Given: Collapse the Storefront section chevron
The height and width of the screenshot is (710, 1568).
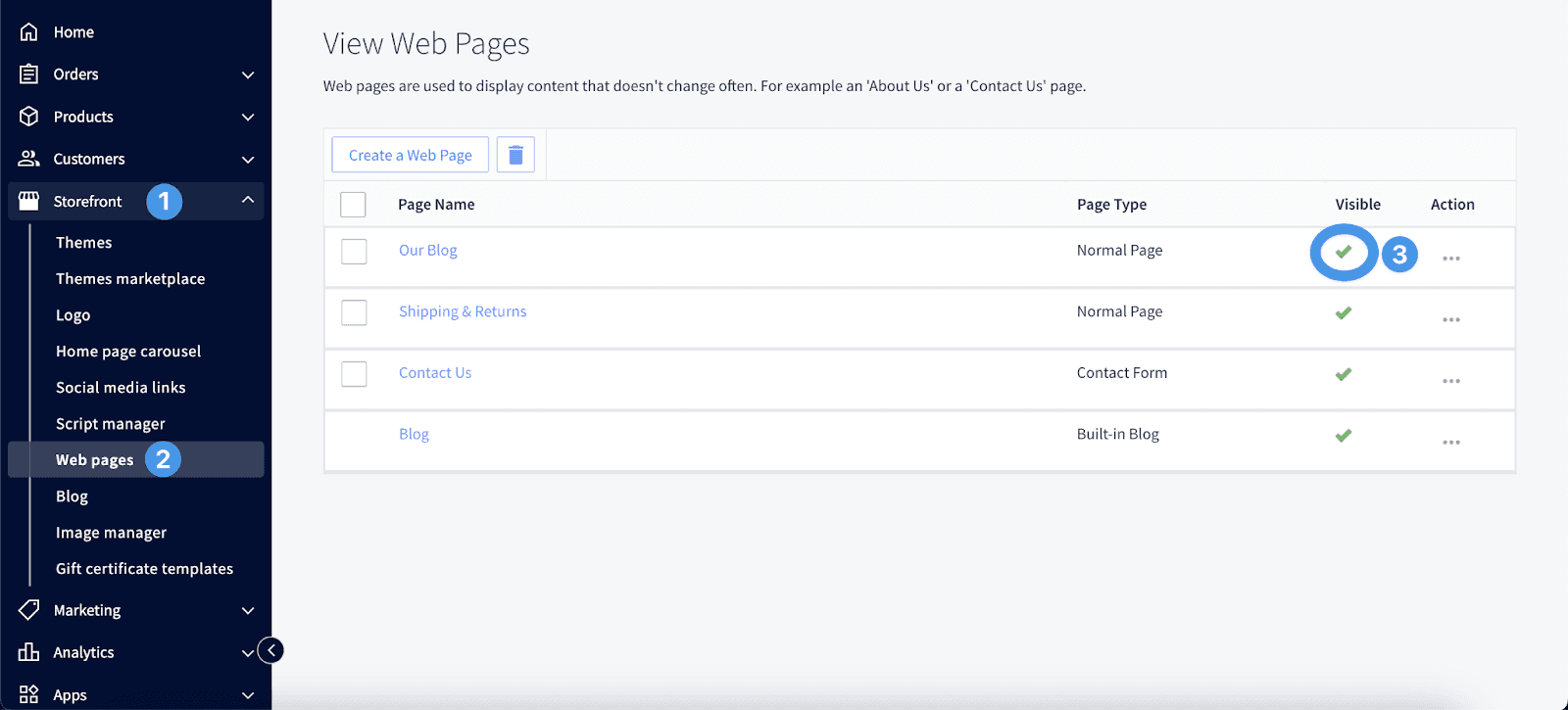Looking at the screenshot, I should click(x=248, y=200).
